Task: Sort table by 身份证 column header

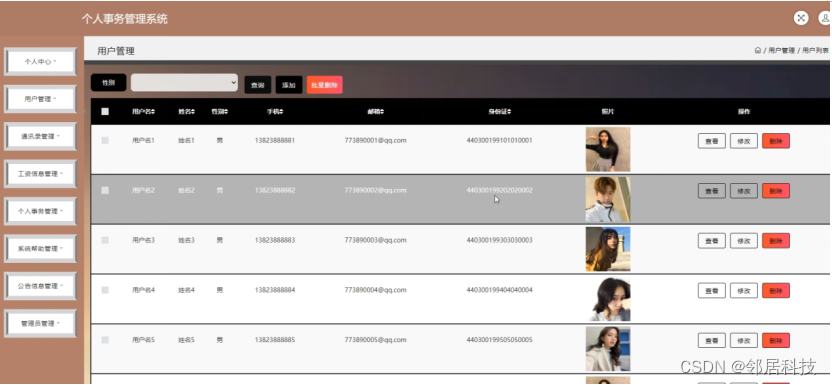Action: pos(499,112)
